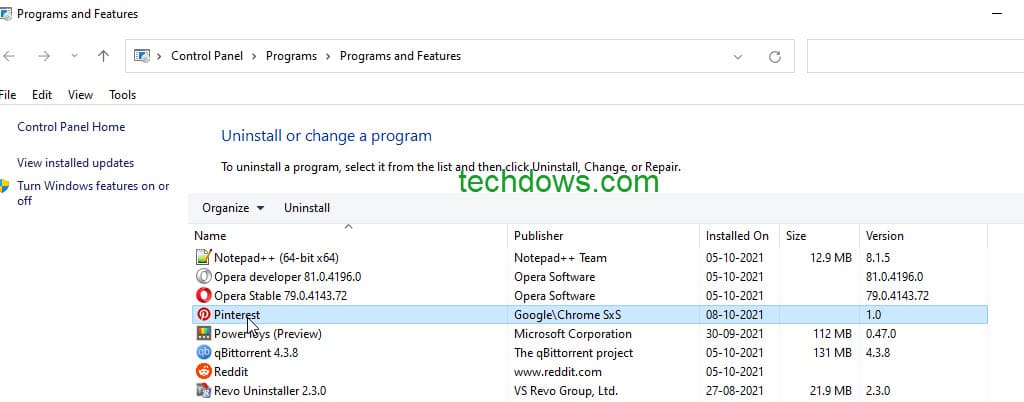Click the 12.9 MB size cell
The height and width of the screenshot is (402, 1024).
831,258
